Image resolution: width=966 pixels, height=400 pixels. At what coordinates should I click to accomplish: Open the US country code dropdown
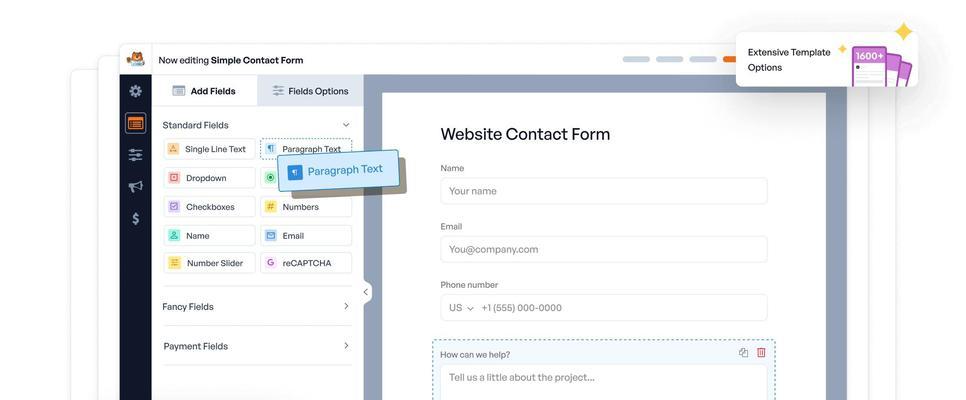pos(461,308)
